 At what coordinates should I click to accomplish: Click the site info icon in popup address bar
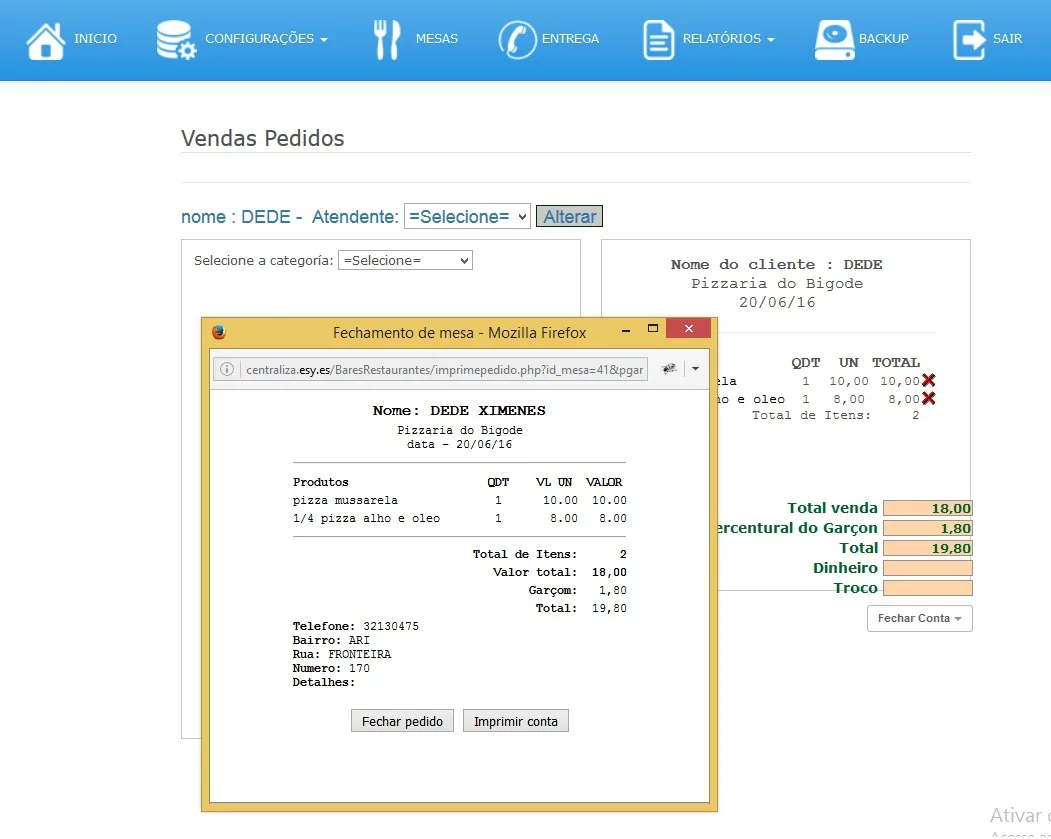pyautogui.click(x=227, y=369)
